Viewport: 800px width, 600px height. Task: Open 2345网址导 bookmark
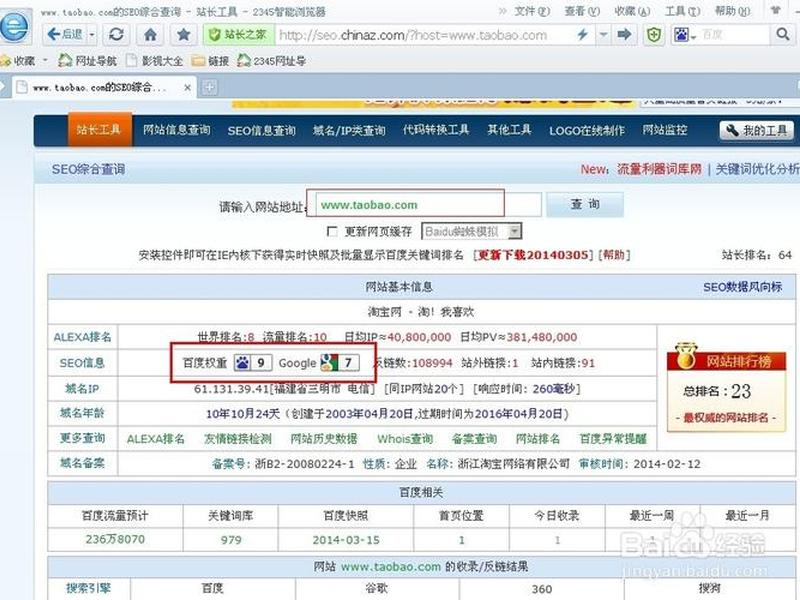click(x=271, y=61)
